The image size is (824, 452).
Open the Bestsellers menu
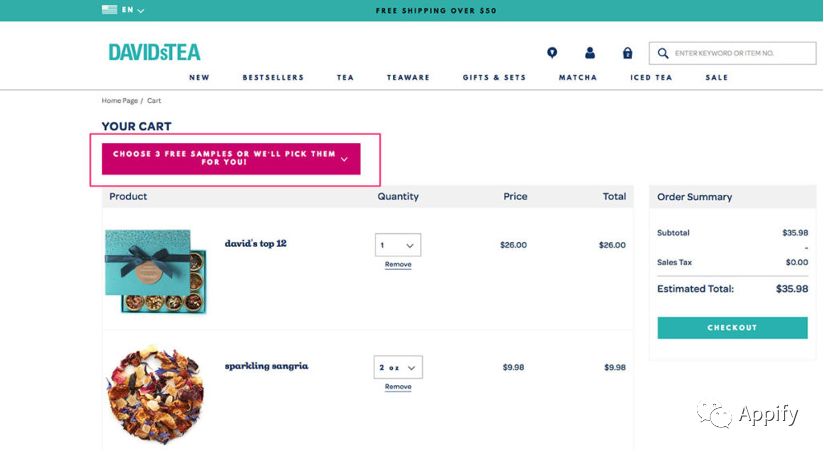(273, 77)
